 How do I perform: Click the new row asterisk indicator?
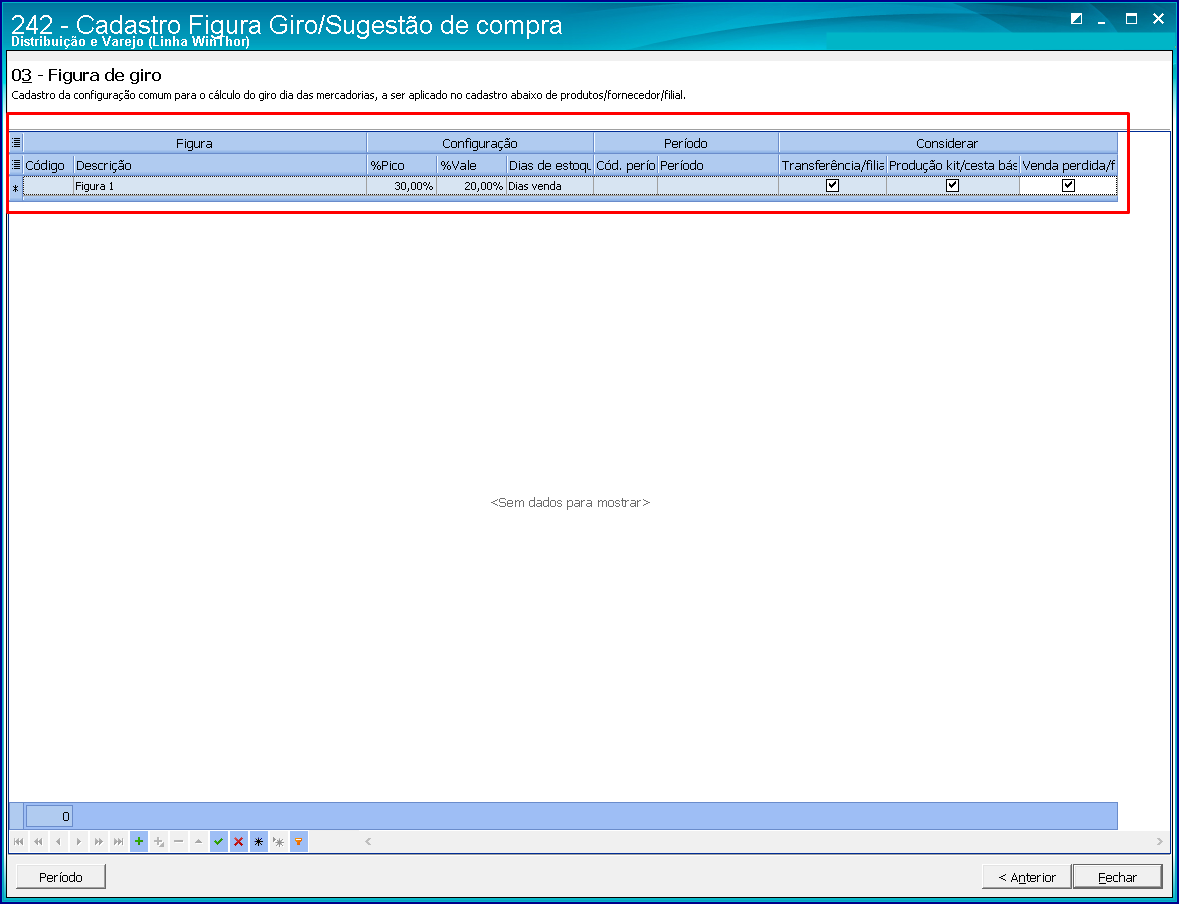(x=16, y=187)
